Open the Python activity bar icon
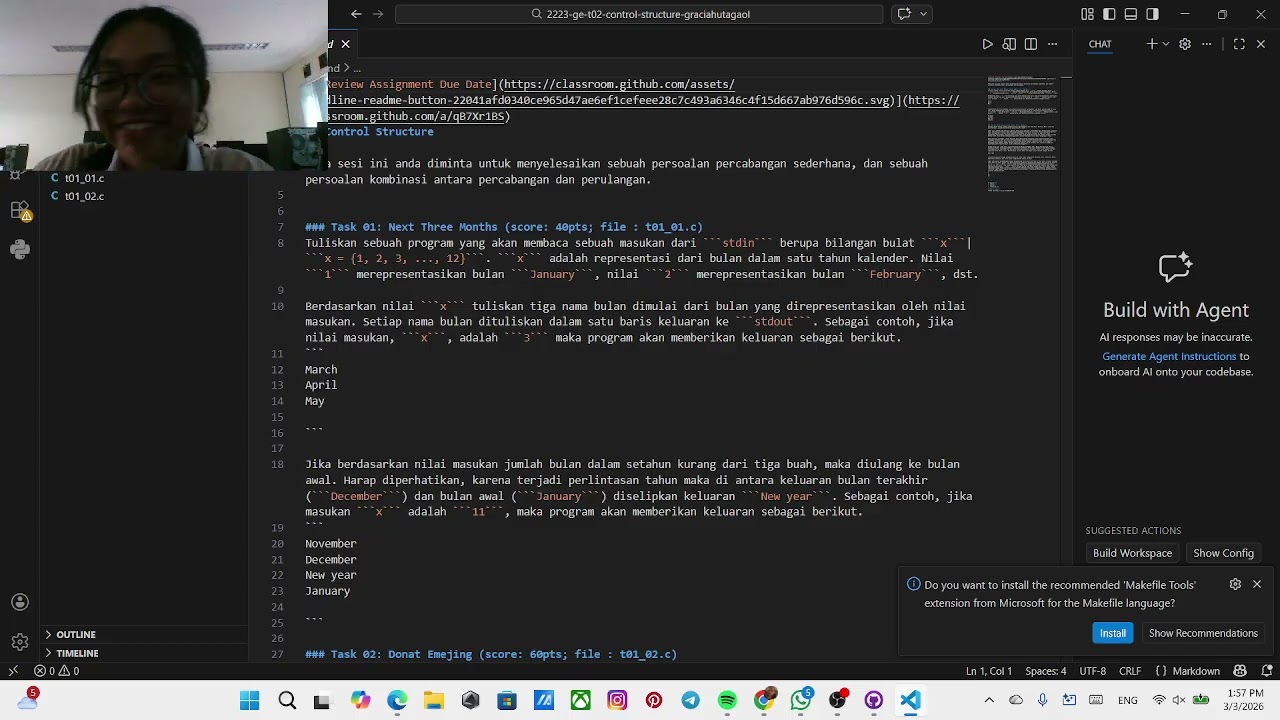Screen dimensions: 1280x720 pyautogui.click(x=20, y=249)
